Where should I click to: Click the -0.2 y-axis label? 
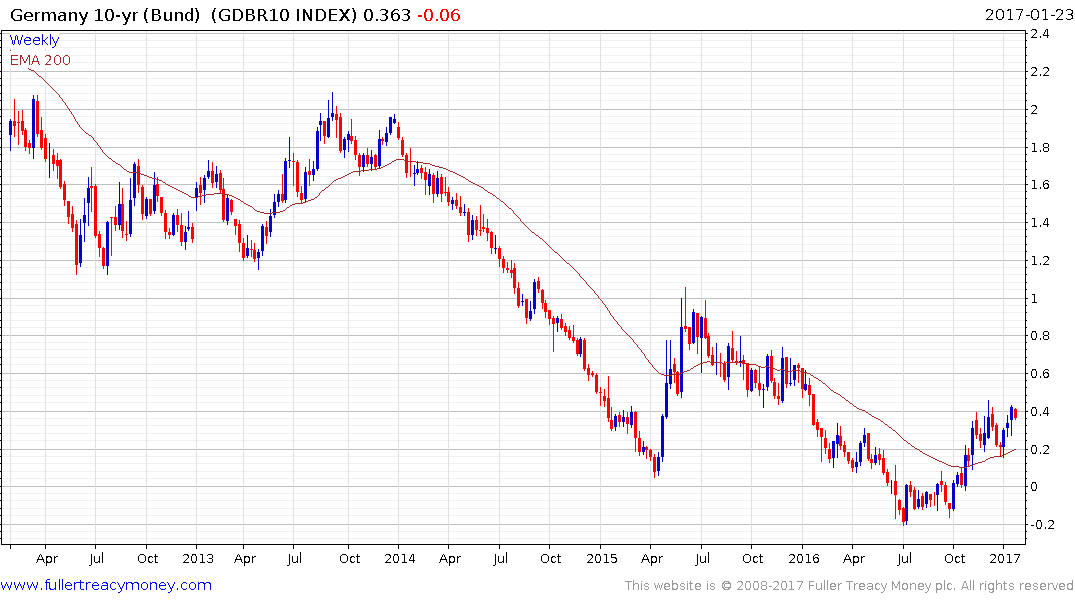point(1041,525)
